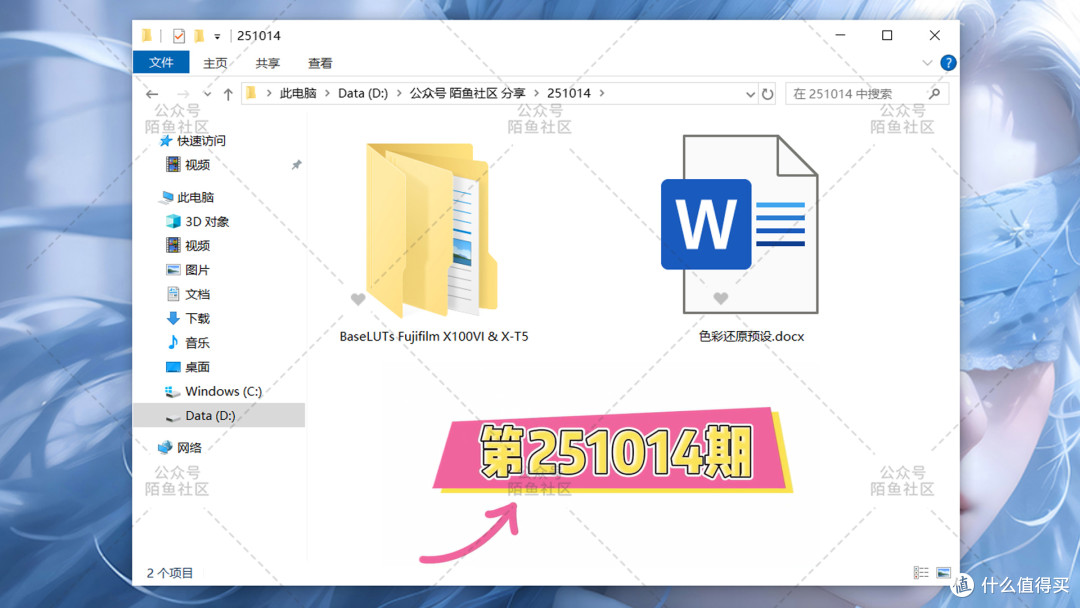
Task: Click folder name BaseLUTs Fujifilm X100VI & X-T5
Action: click(x=434, y=337)
